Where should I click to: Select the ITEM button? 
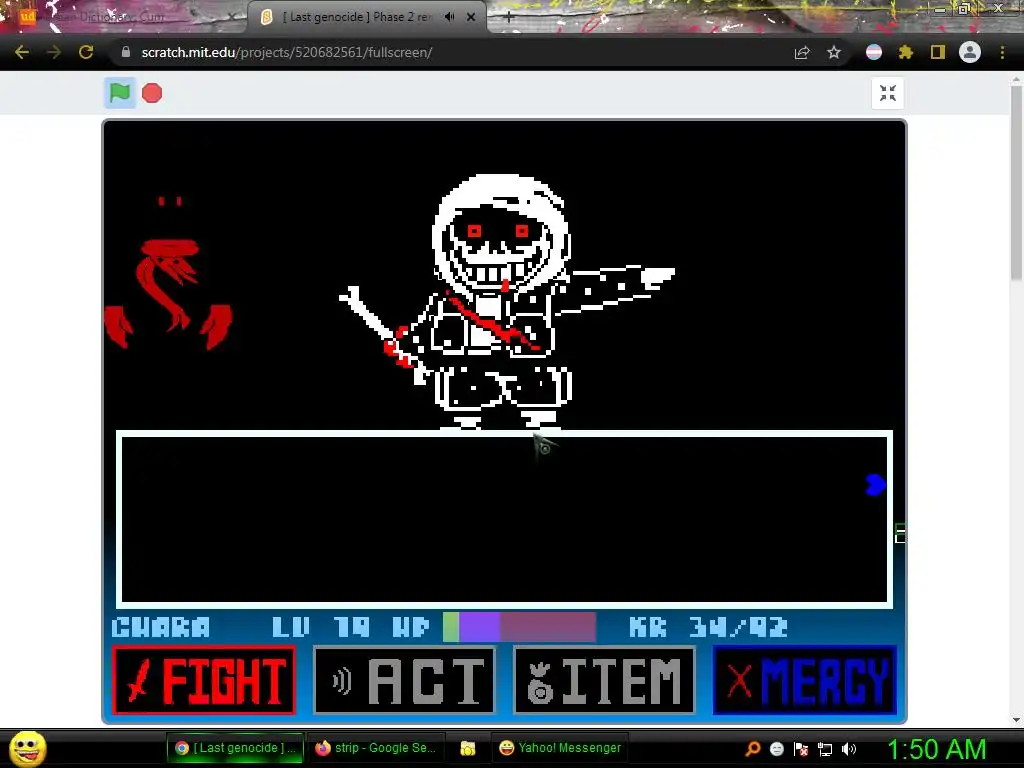[x=605, y=680]
